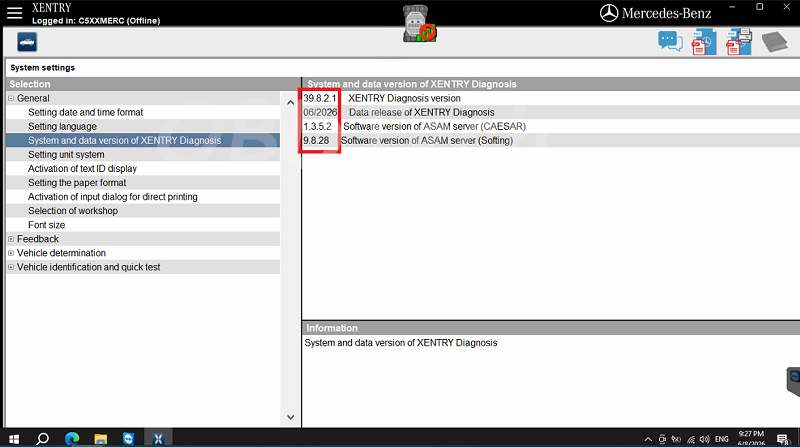Click the version value 1.3.5.2
Screen dimensions: 800x447
coord(317,127)
